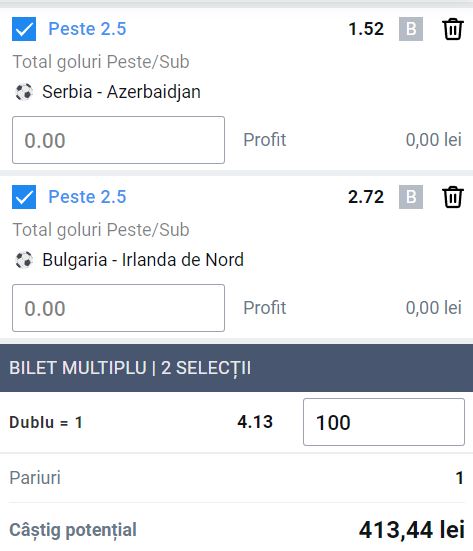
Task: Click the B banker icon next to odds 1.52
Action: (x=411, y=29)
